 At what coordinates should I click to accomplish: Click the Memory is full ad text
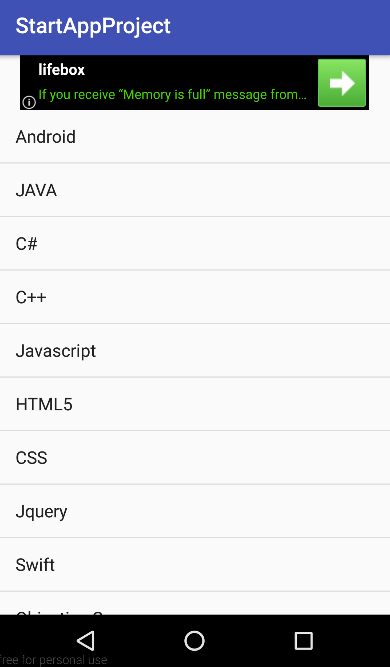pos(172,94)
